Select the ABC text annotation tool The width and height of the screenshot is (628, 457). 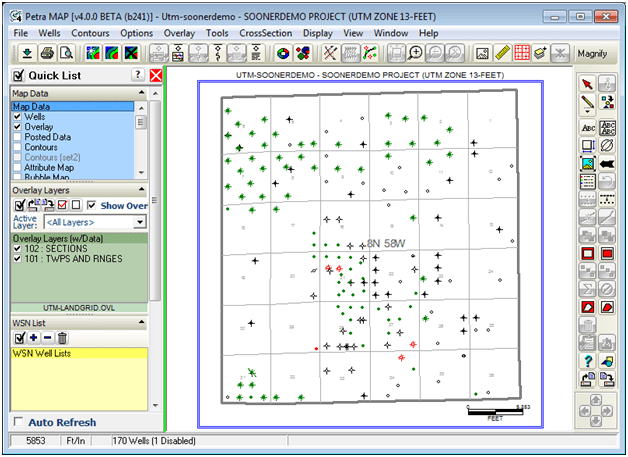pyautogui.click(x=588, y=128)
